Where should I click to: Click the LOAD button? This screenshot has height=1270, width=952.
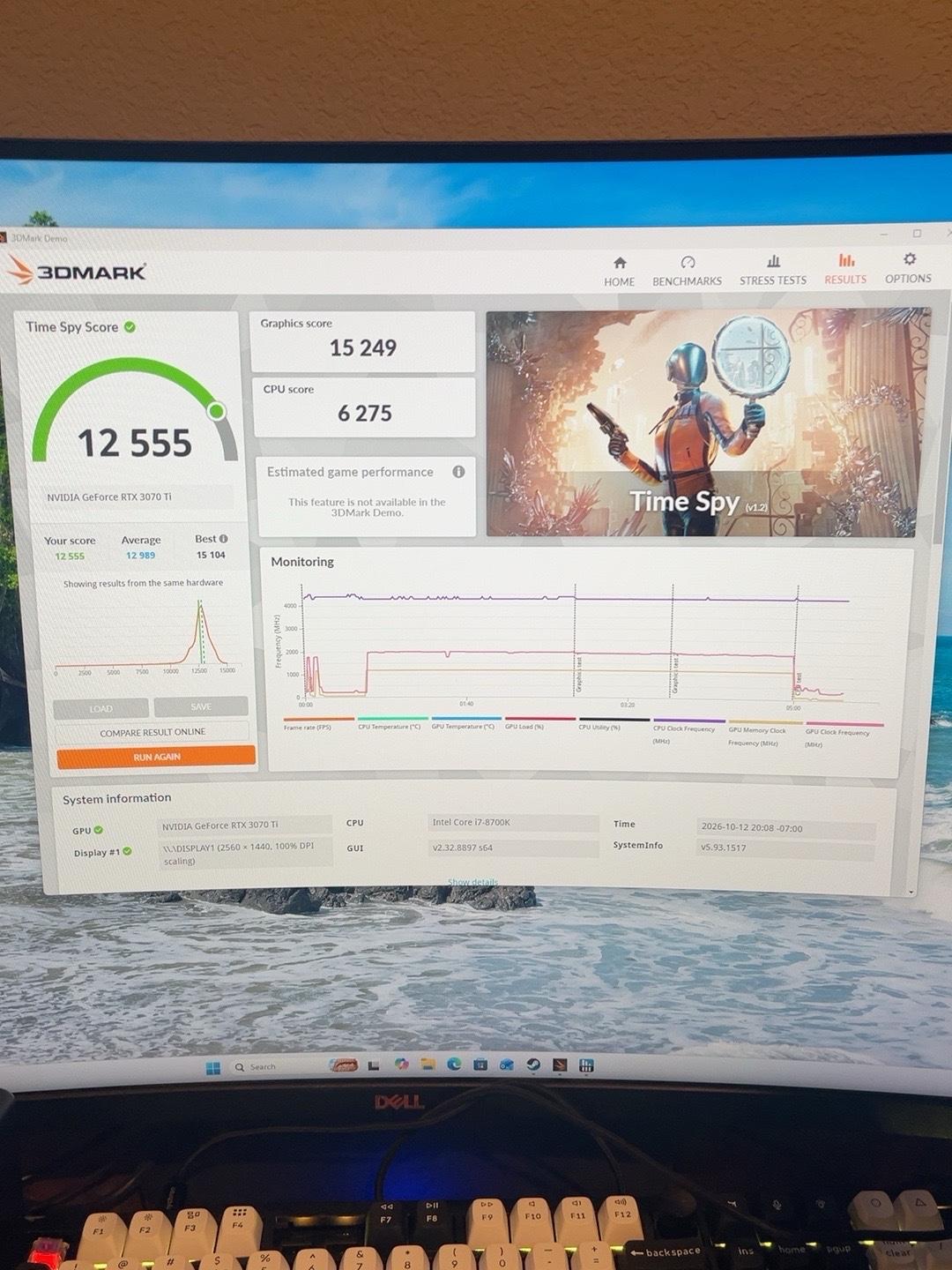pos(100,708)
